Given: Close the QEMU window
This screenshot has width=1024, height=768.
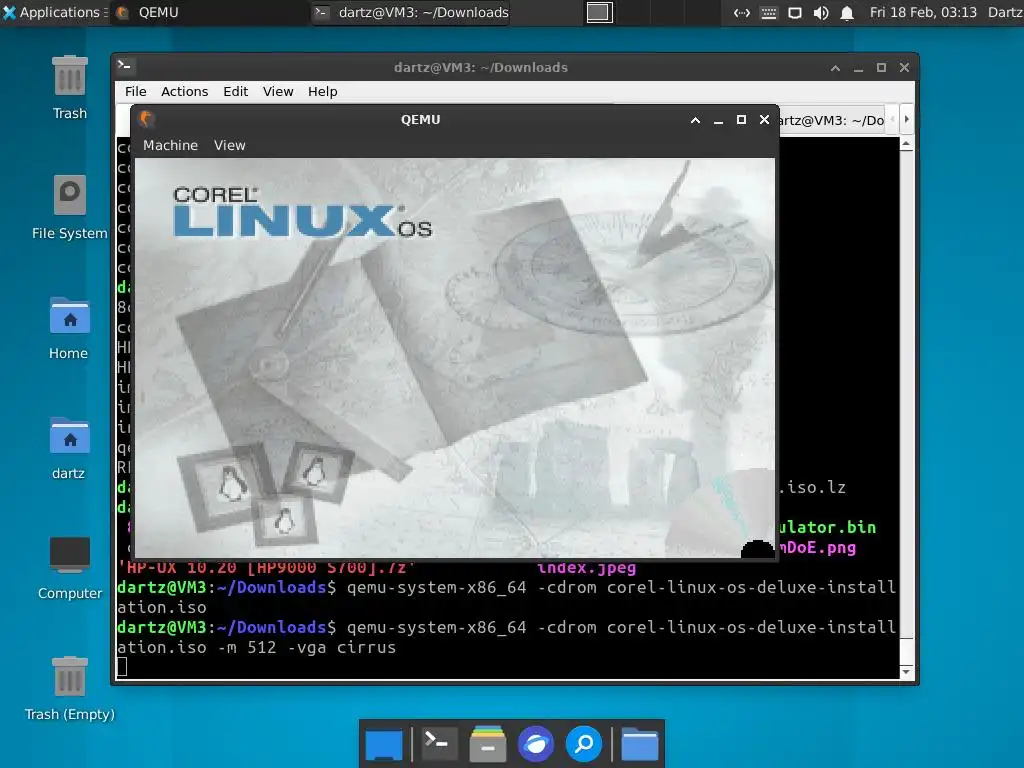Looking at the screenshot, I should 765,120.
